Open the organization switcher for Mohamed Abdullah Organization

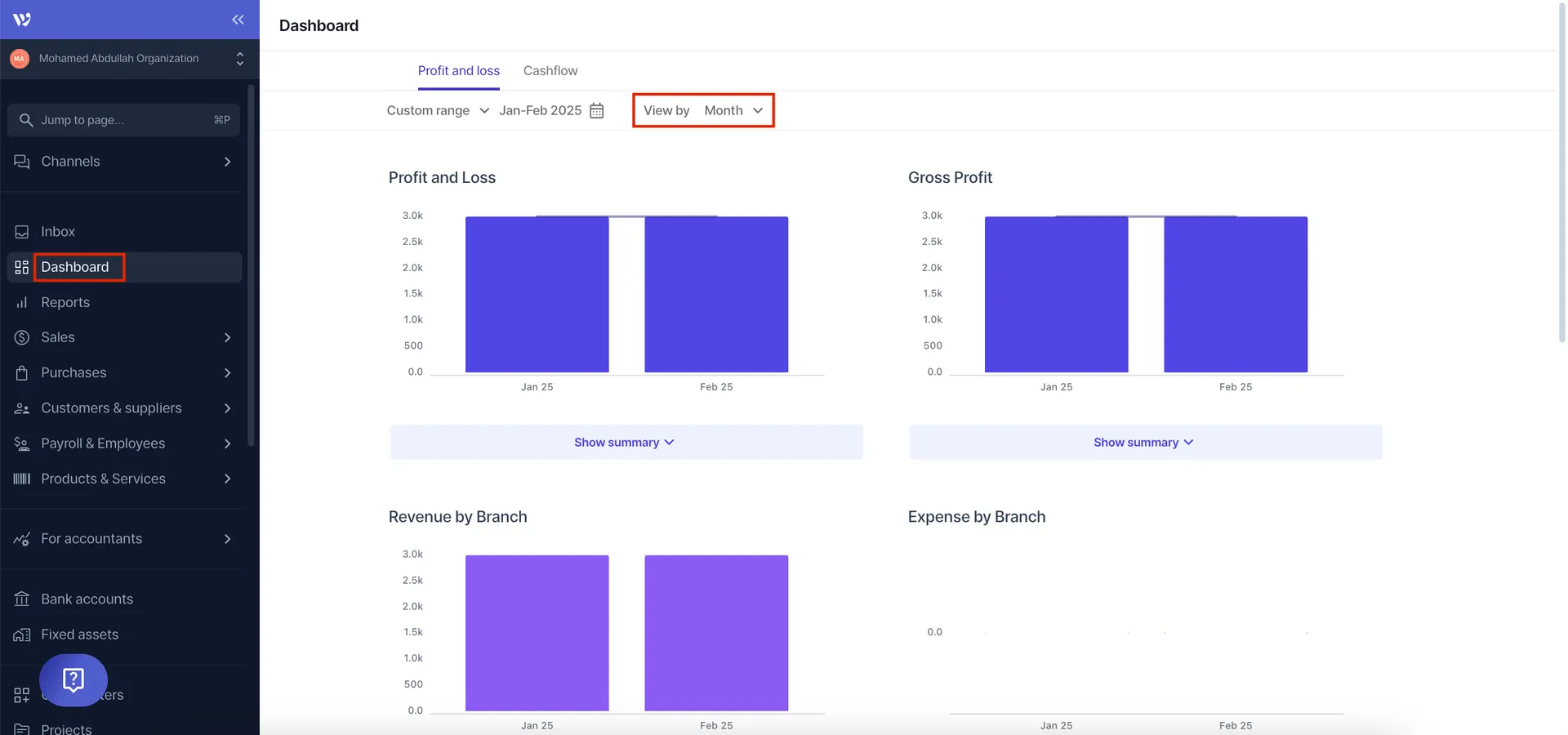pos(239,58)
